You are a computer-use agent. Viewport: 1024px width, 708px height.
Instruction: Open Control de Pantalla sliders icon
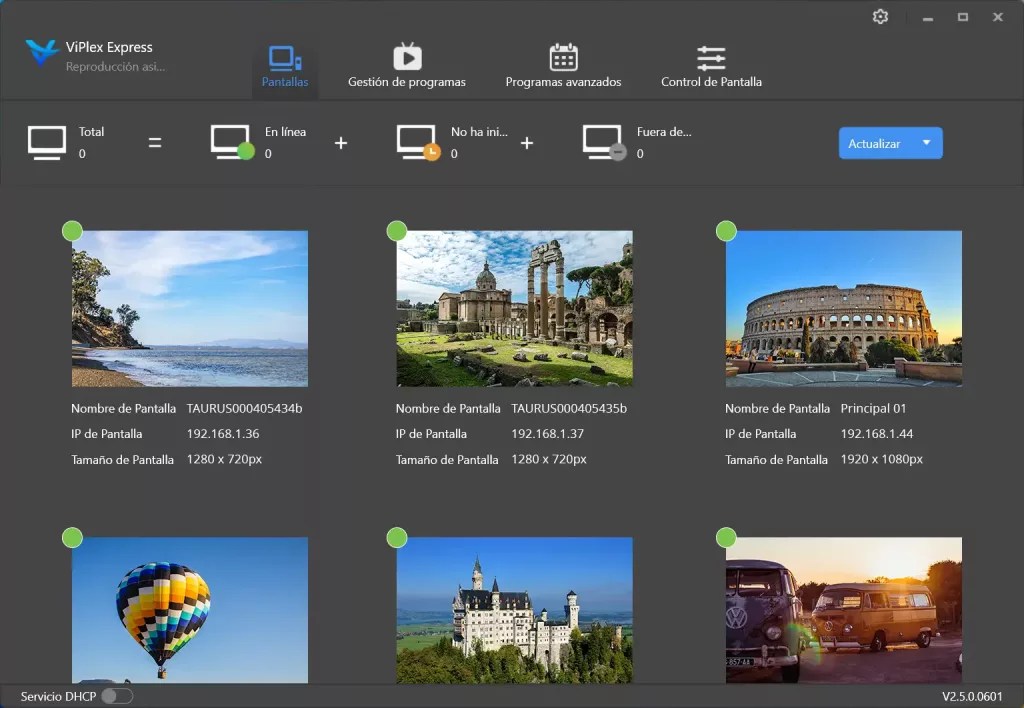coord(711,58)
